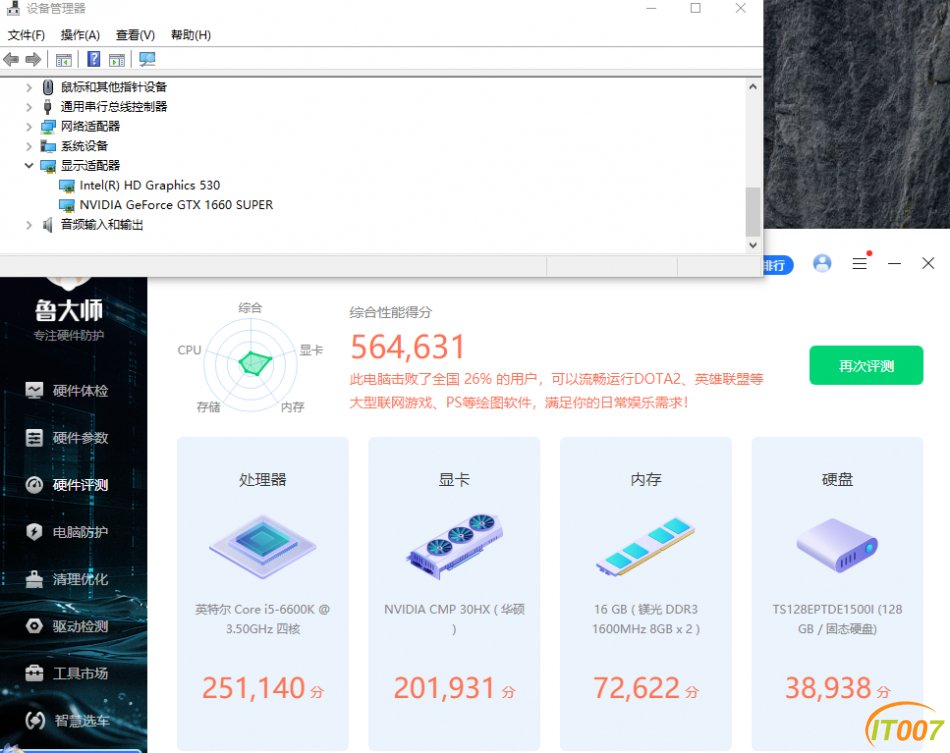Screen dimensions: 950x753
Task: Click the performance radar chart
Action: tap(251, 363)
